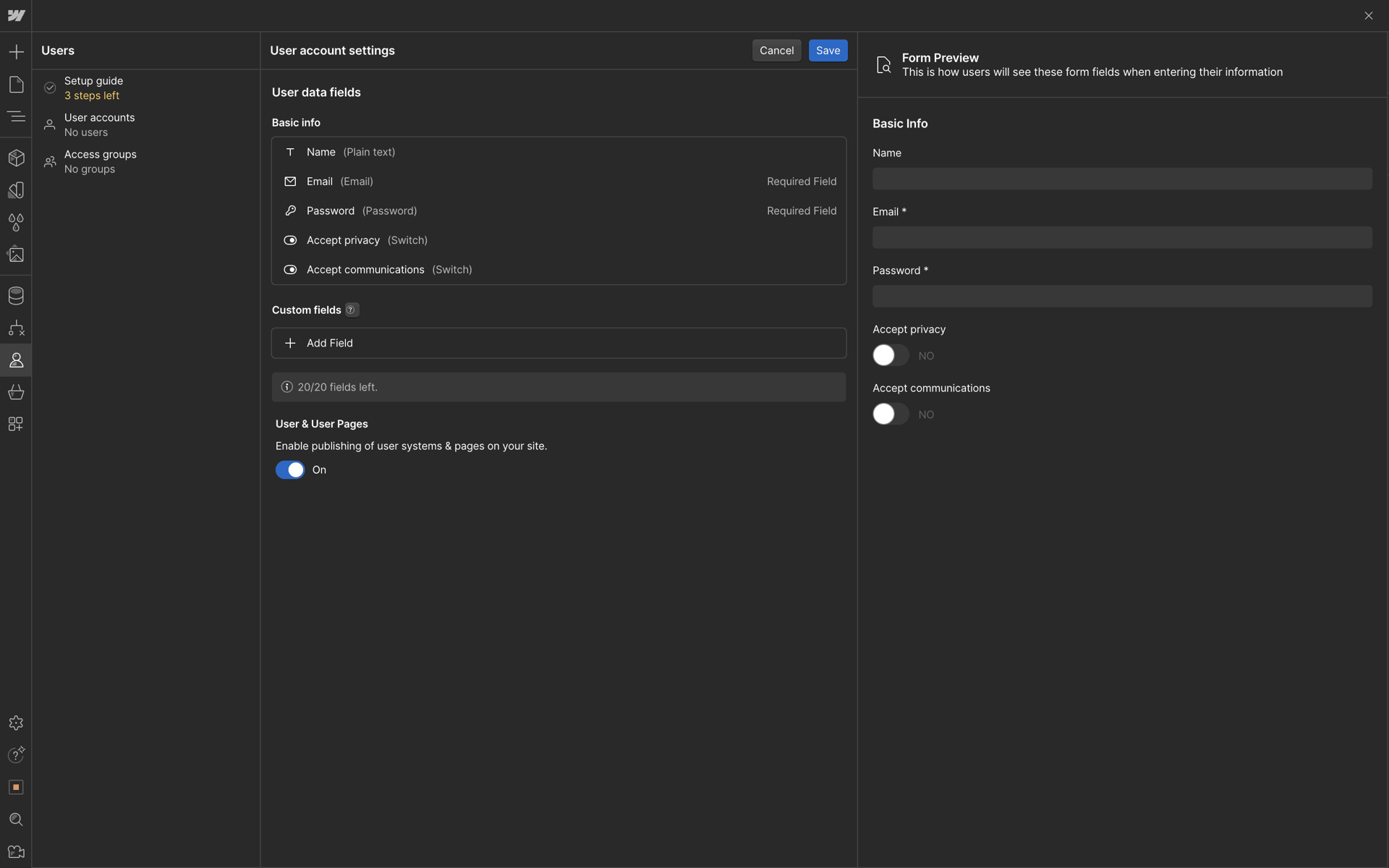Screen dimensions: 1389x868
Task: Click the 20/20 fields left notice
Action: point(558,387)
